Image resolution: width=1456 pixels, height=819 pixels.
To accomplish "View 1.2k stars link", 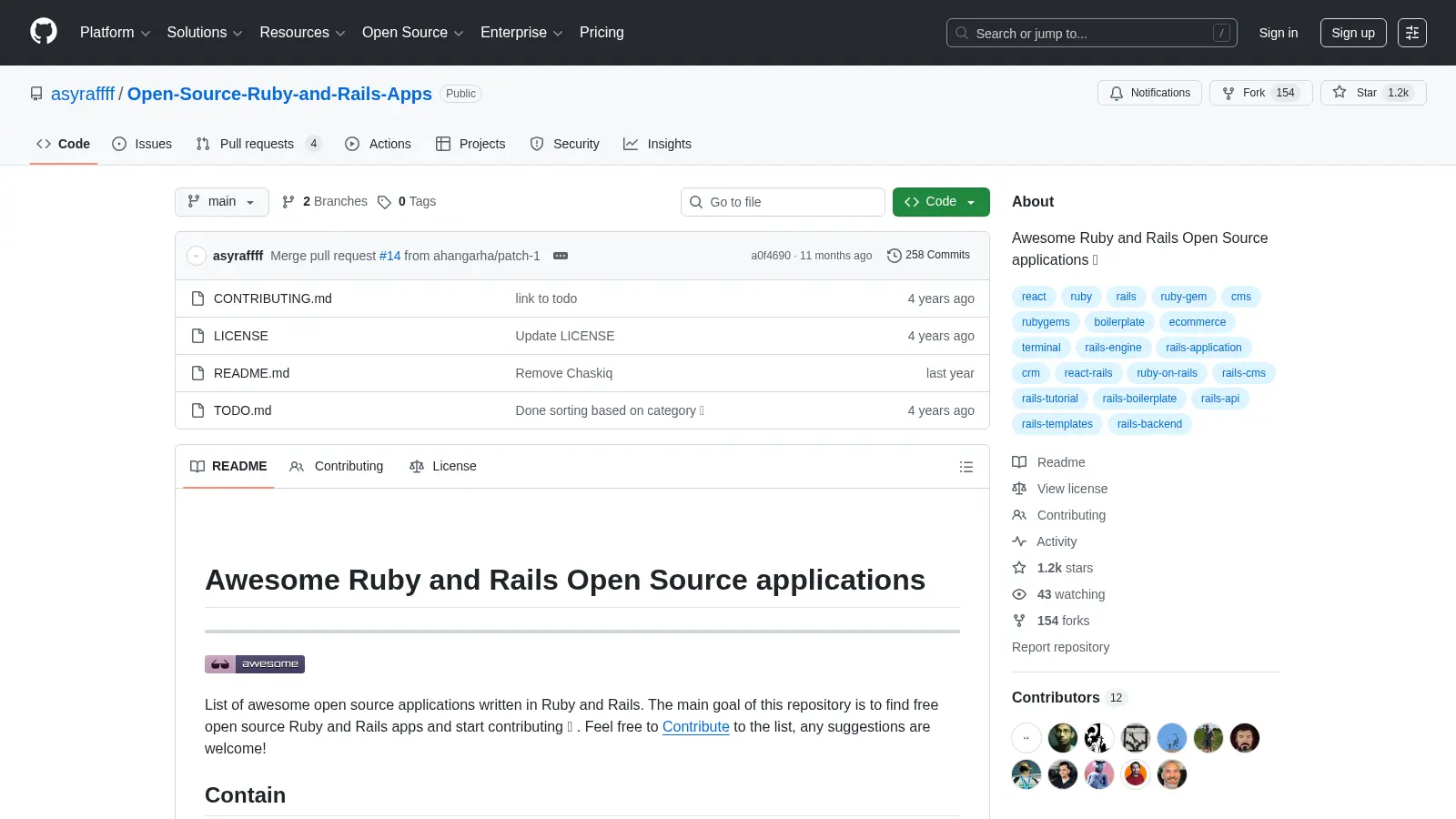I will pos(1053,568).
